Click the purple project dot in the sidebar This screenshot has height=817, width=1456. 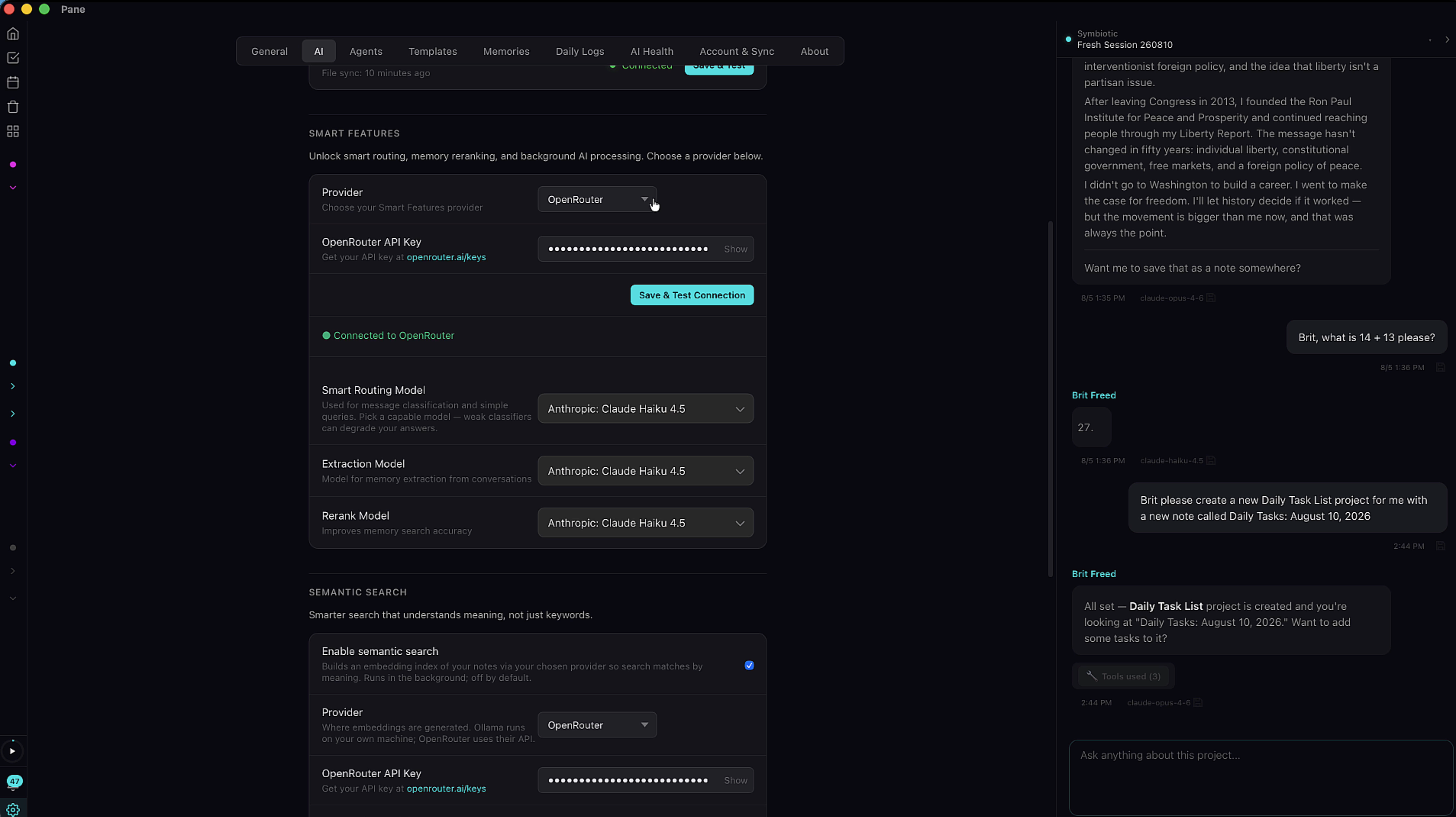(x=13, y=443)
